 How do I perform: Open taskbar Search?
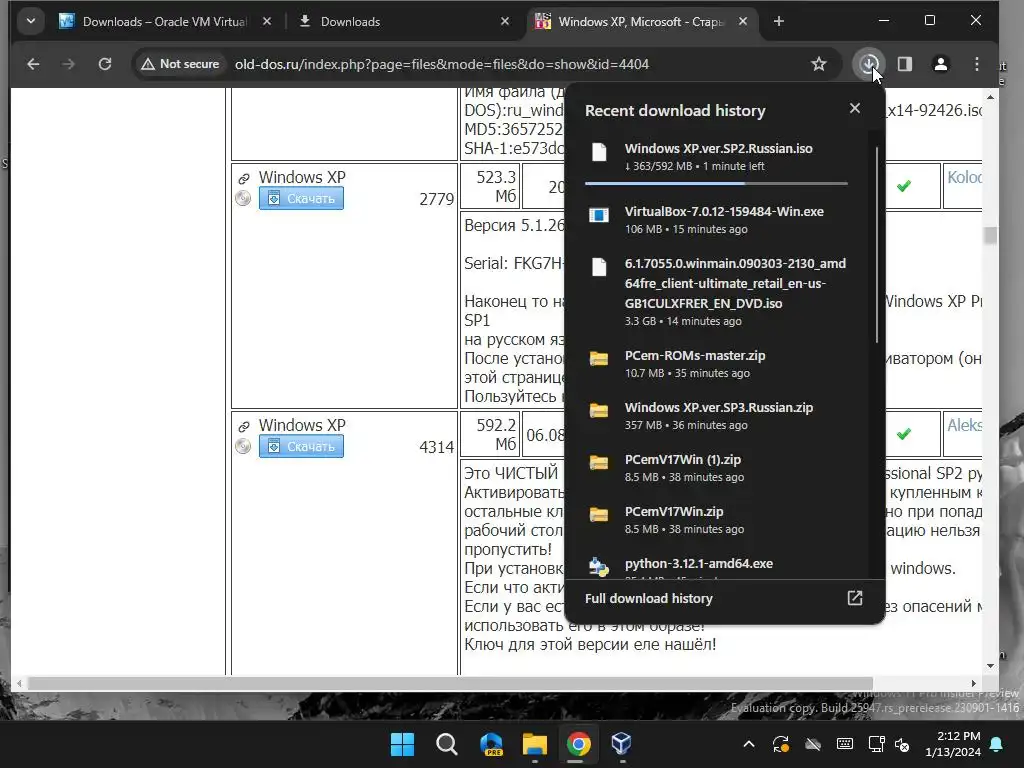[x=447, y=744]
